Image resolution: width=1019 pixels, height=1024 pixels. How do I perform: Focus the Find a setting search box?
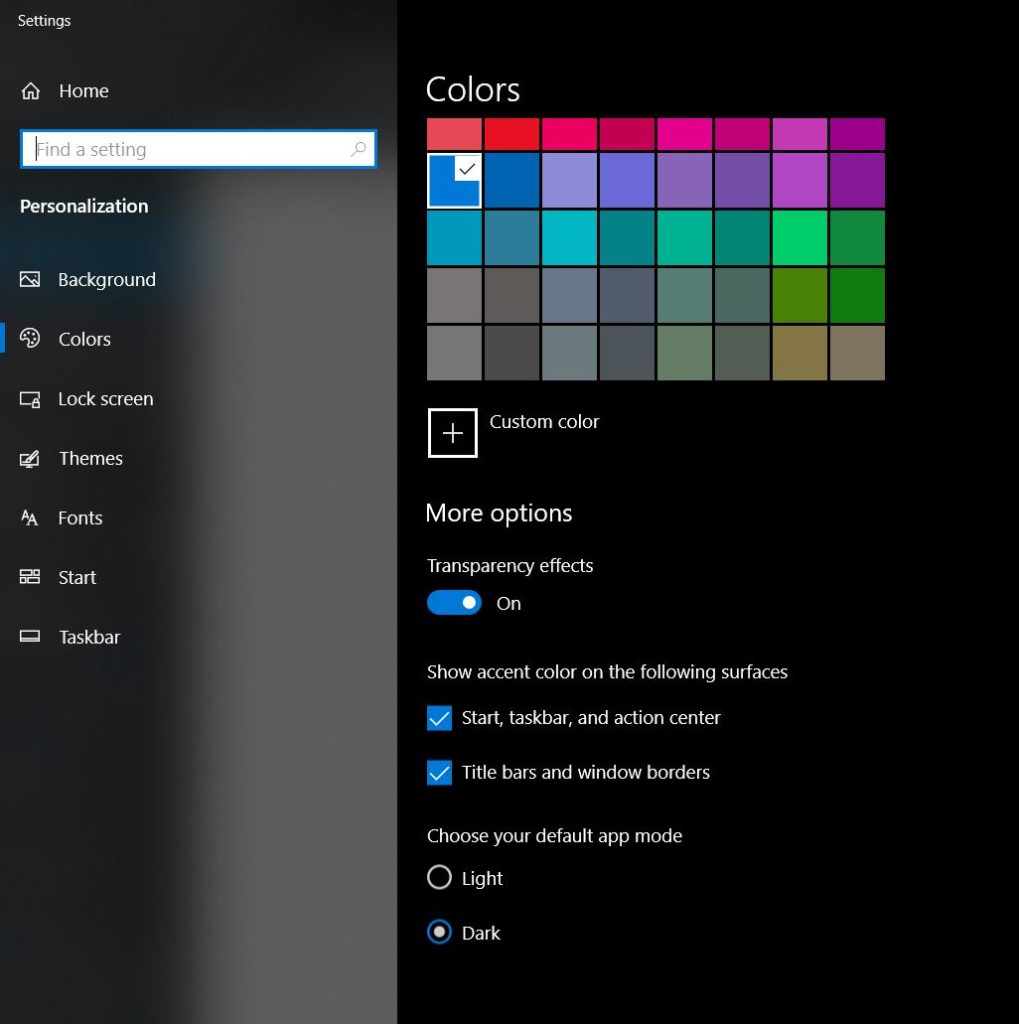pos(199,150)
